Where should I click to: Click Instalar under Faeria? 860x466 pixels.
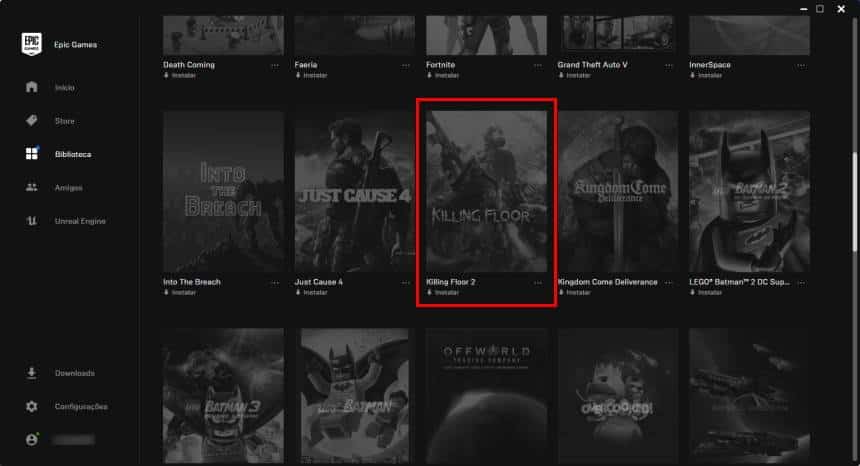[311, 76]
